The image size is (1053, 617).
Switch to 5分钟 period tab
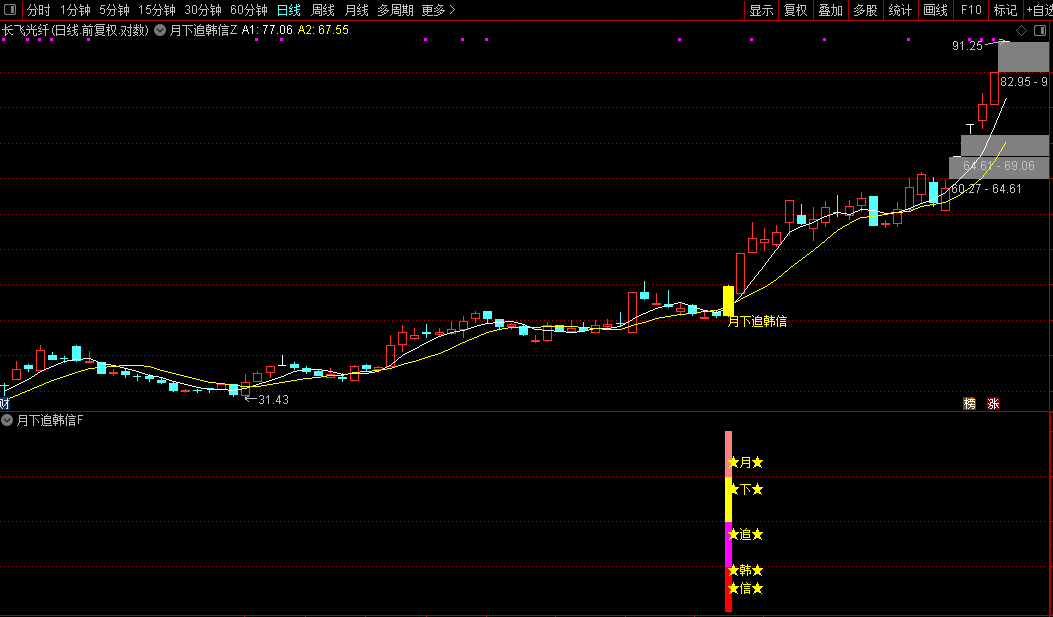point(114,10)
